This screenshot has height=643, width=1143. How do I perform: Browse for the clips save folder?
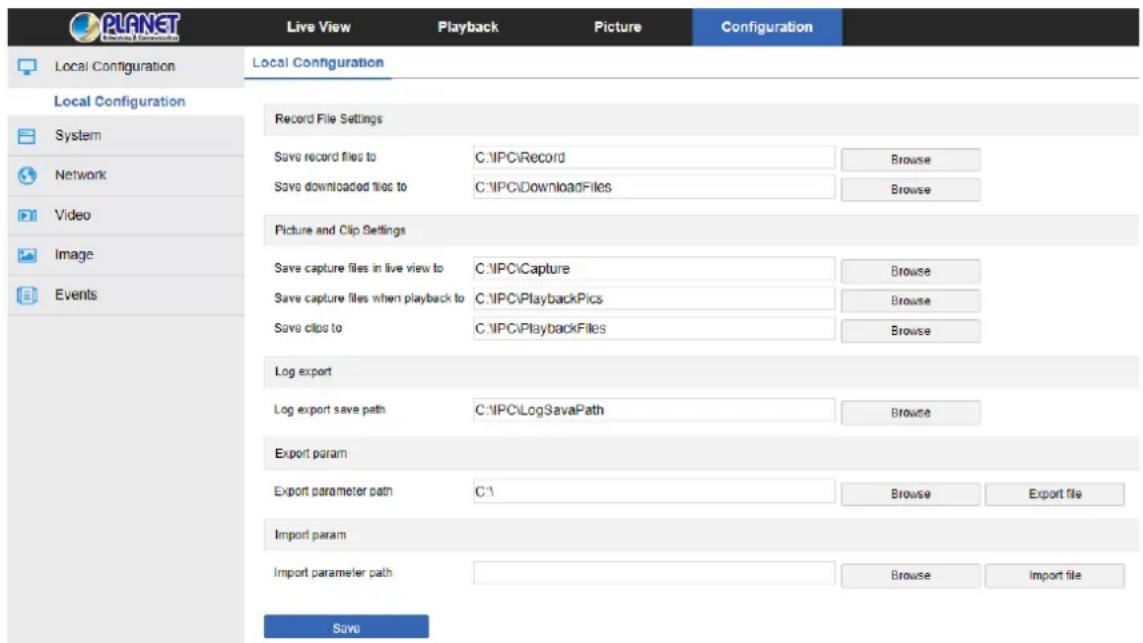(x=910, y=331)
